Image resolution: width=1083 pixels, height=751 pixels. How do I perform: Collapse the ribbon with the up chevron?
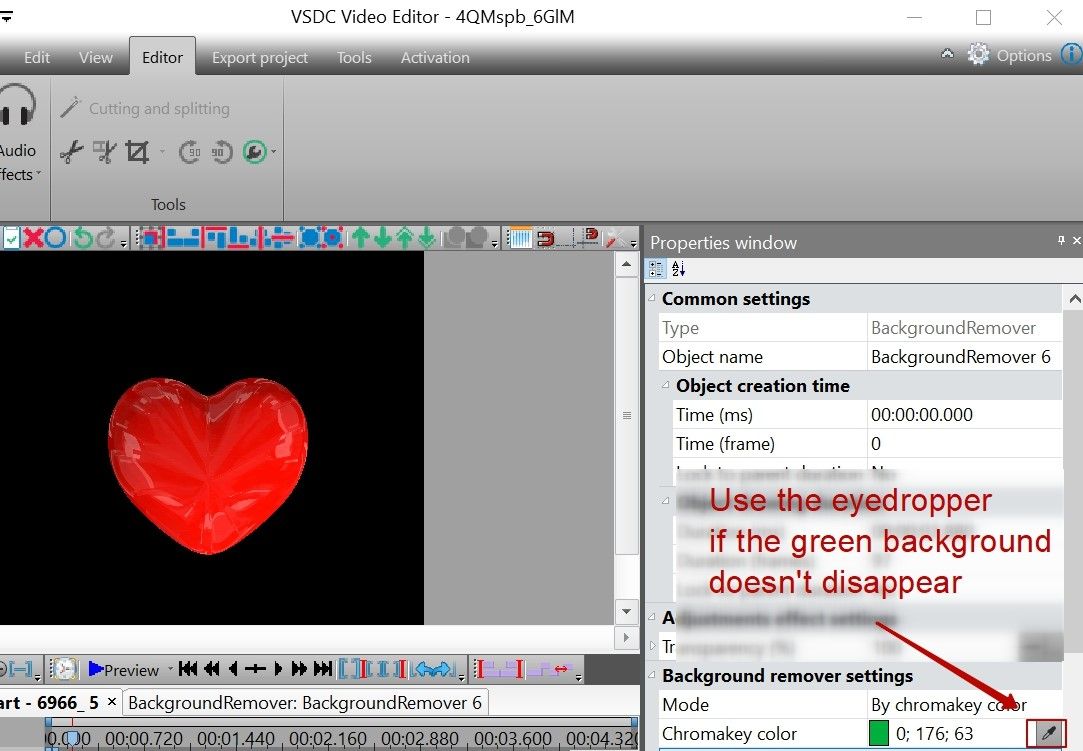948,53
